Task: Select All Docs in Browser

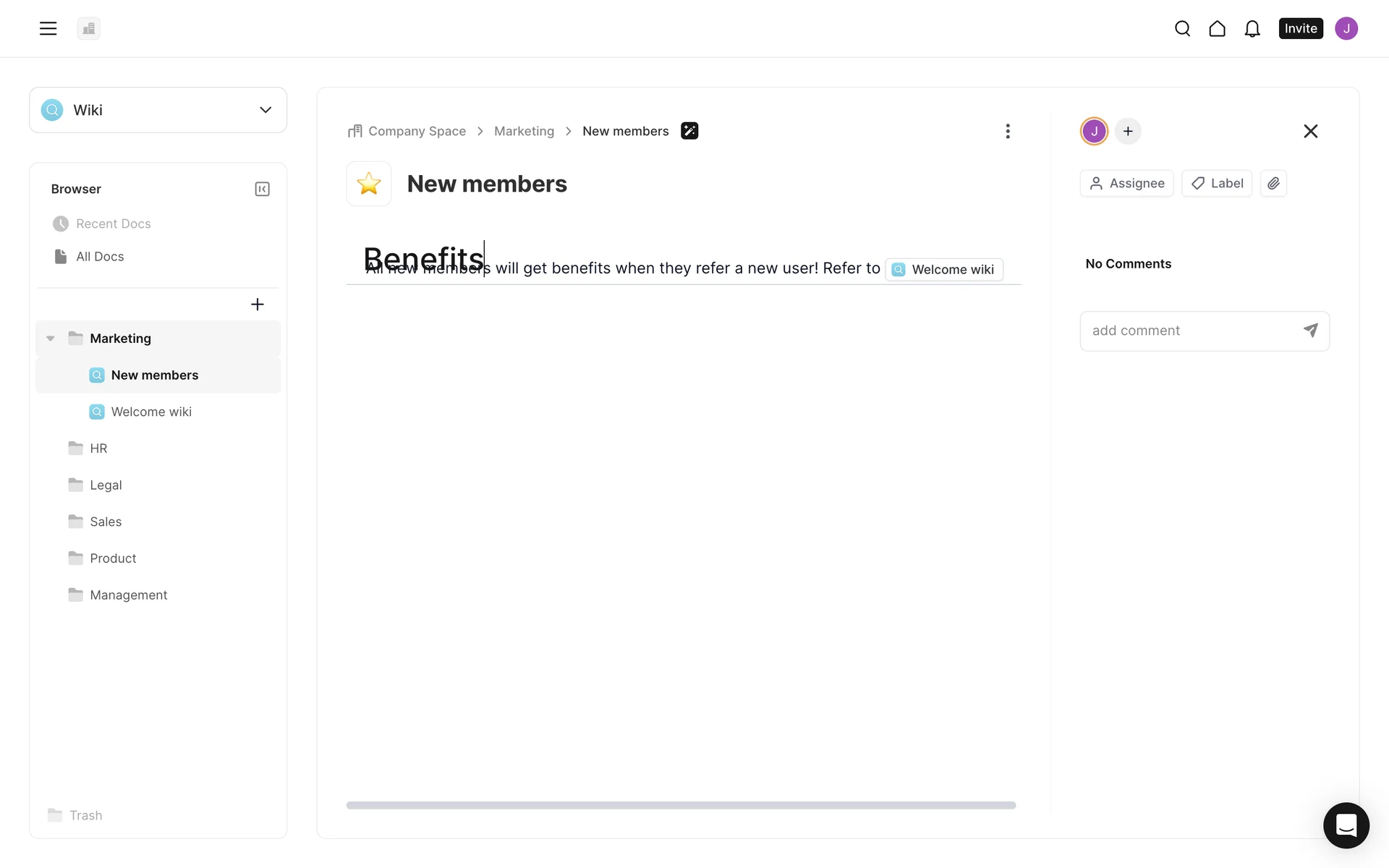Action: (x=100, y=257)
